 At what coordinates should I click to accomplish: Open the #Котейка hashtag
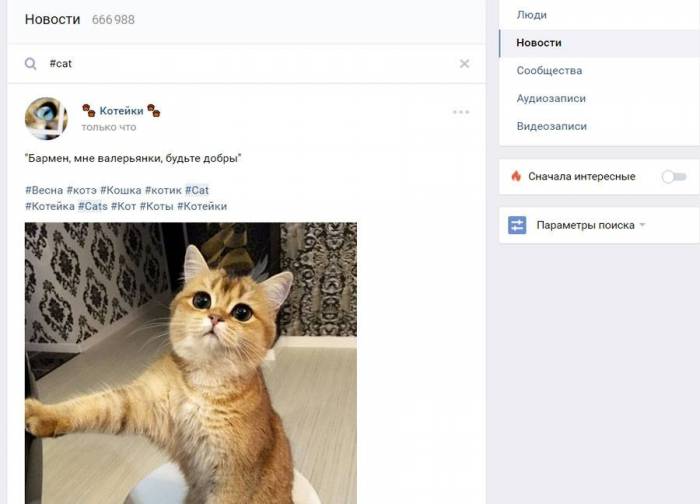coord(49,206)
